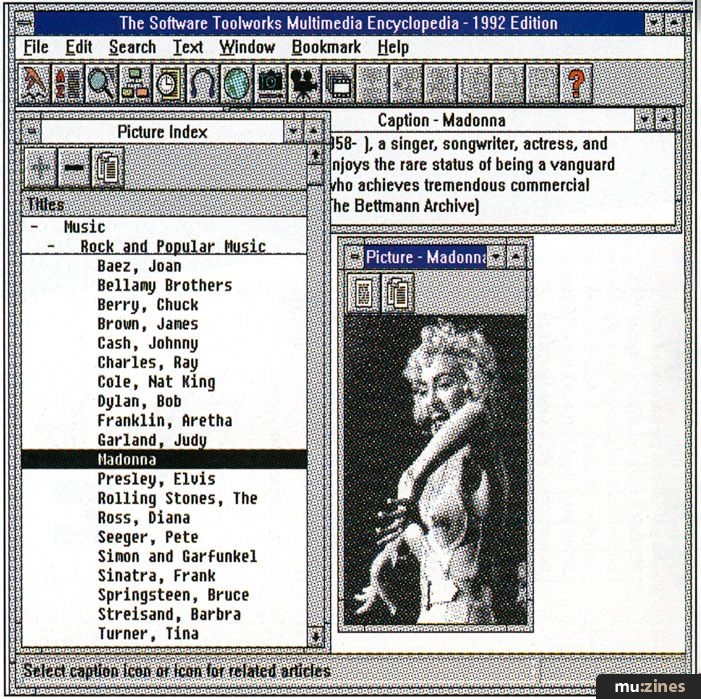This screenshot has height=699, width=701.
Task: Open the photo camera pictures index
Action: [x=271, y=84]
